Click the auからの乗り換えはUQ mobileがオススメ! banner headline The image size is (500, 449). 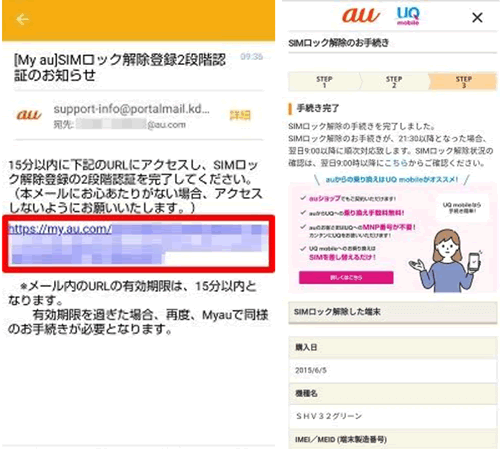392,180
